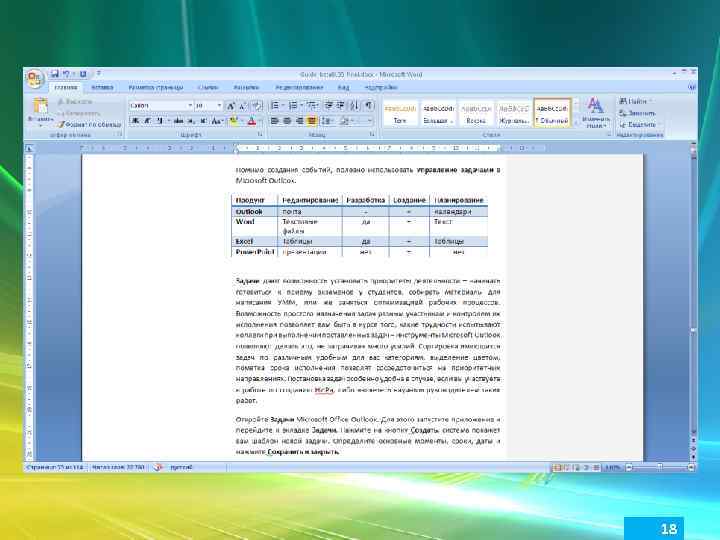Viewport: 720px width, 540px height.
Task: Toggle underline formatting
Action: coord(159,121)
